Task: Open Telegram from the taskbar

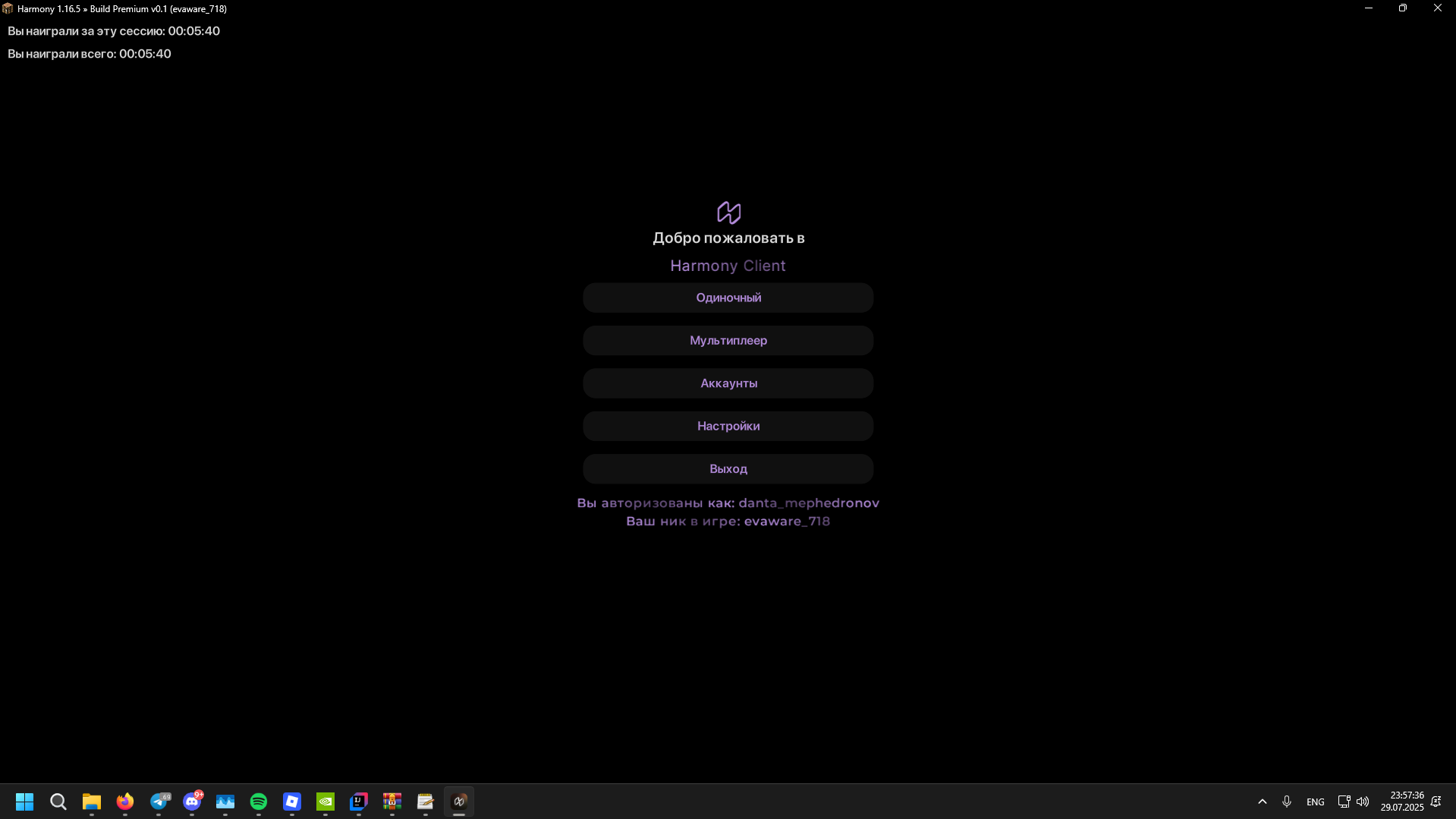Action: pyautogui.click(x=159, y=802)
